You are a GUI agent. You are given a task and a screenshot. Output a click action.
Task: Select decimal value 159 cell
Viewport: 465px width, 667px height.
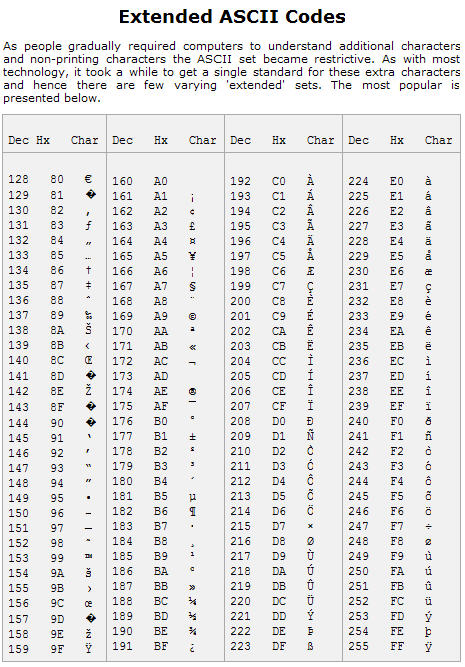click(x=19, y=649)
